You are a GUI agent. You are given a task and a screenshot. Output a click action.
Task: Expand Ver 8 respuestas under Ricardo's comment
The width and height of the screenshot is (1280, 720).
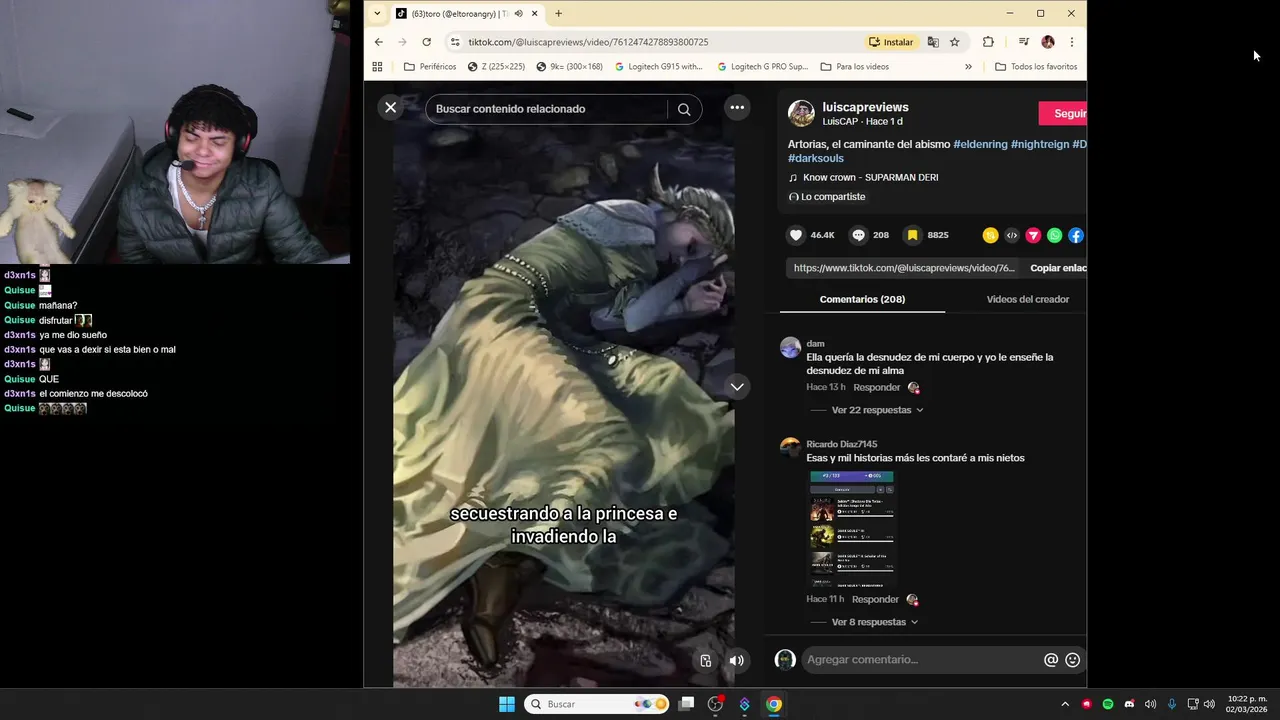point(875,622)
